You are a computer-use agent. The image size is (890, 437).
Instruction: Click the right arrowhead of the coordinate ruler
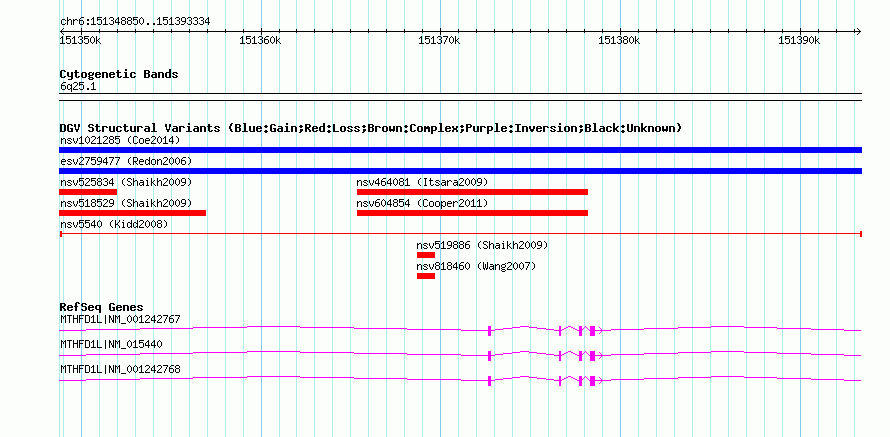(x=858, y=32)
